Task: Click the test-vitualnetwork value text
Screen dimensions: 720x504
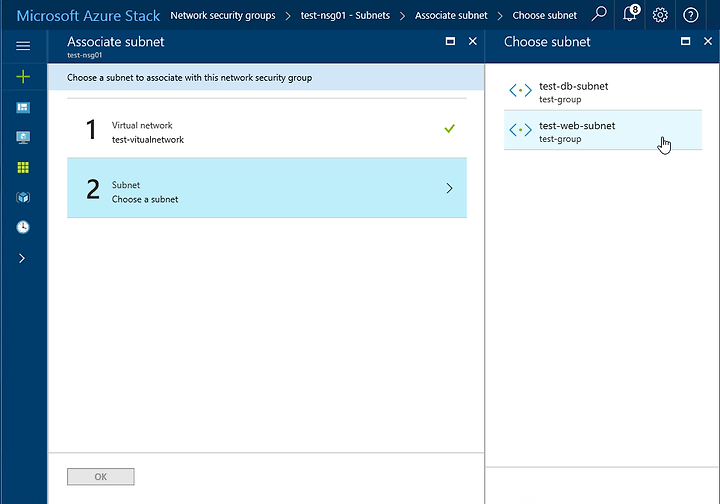Action: pos(148,140)
